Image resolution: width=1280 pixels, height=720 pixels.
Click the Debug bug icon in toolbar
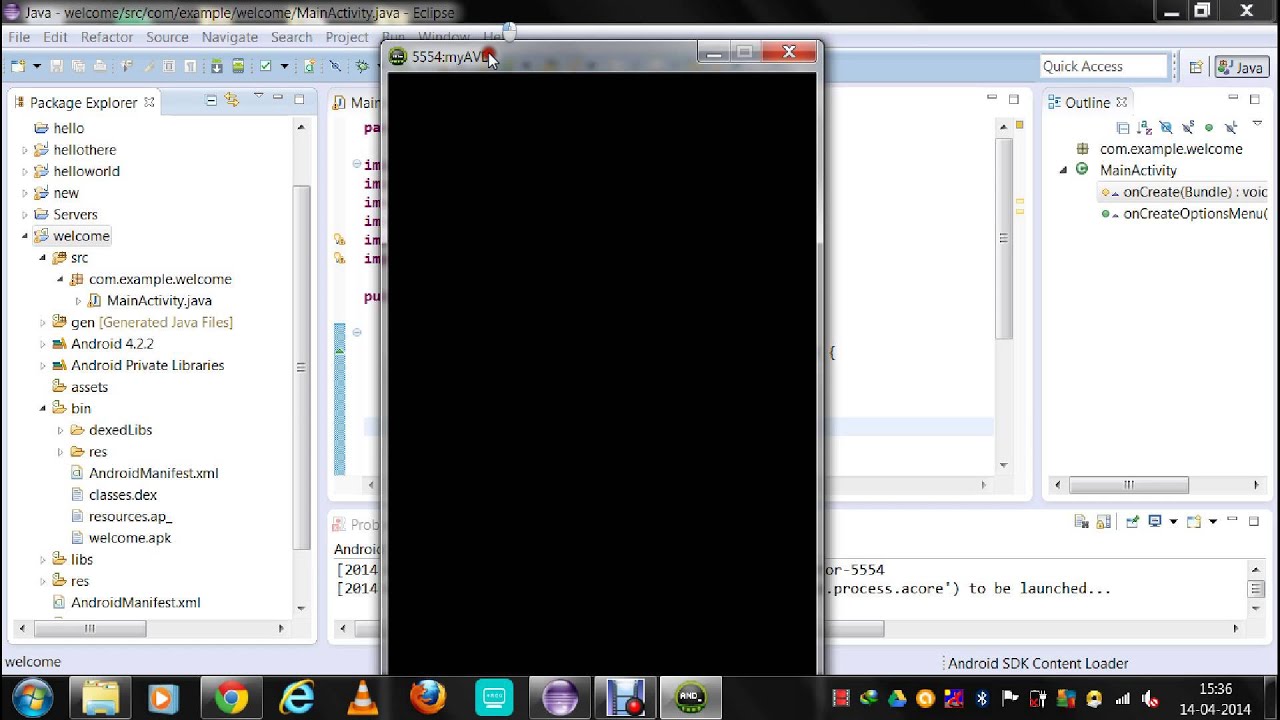[361, 66]
